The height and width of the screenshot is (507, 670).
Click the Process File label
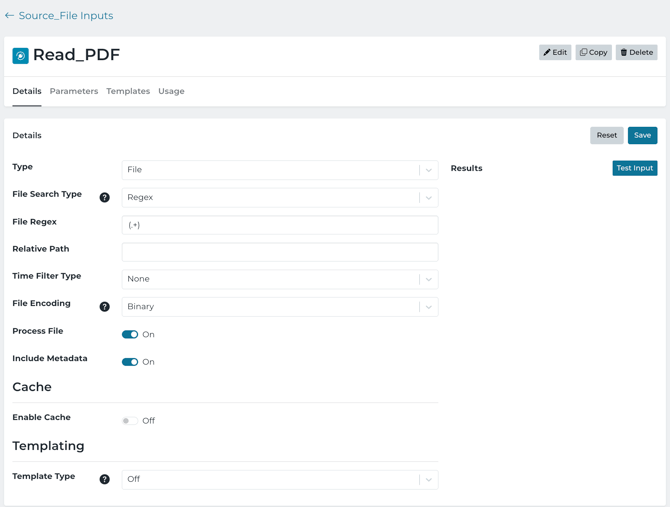[x=38, y=331]
